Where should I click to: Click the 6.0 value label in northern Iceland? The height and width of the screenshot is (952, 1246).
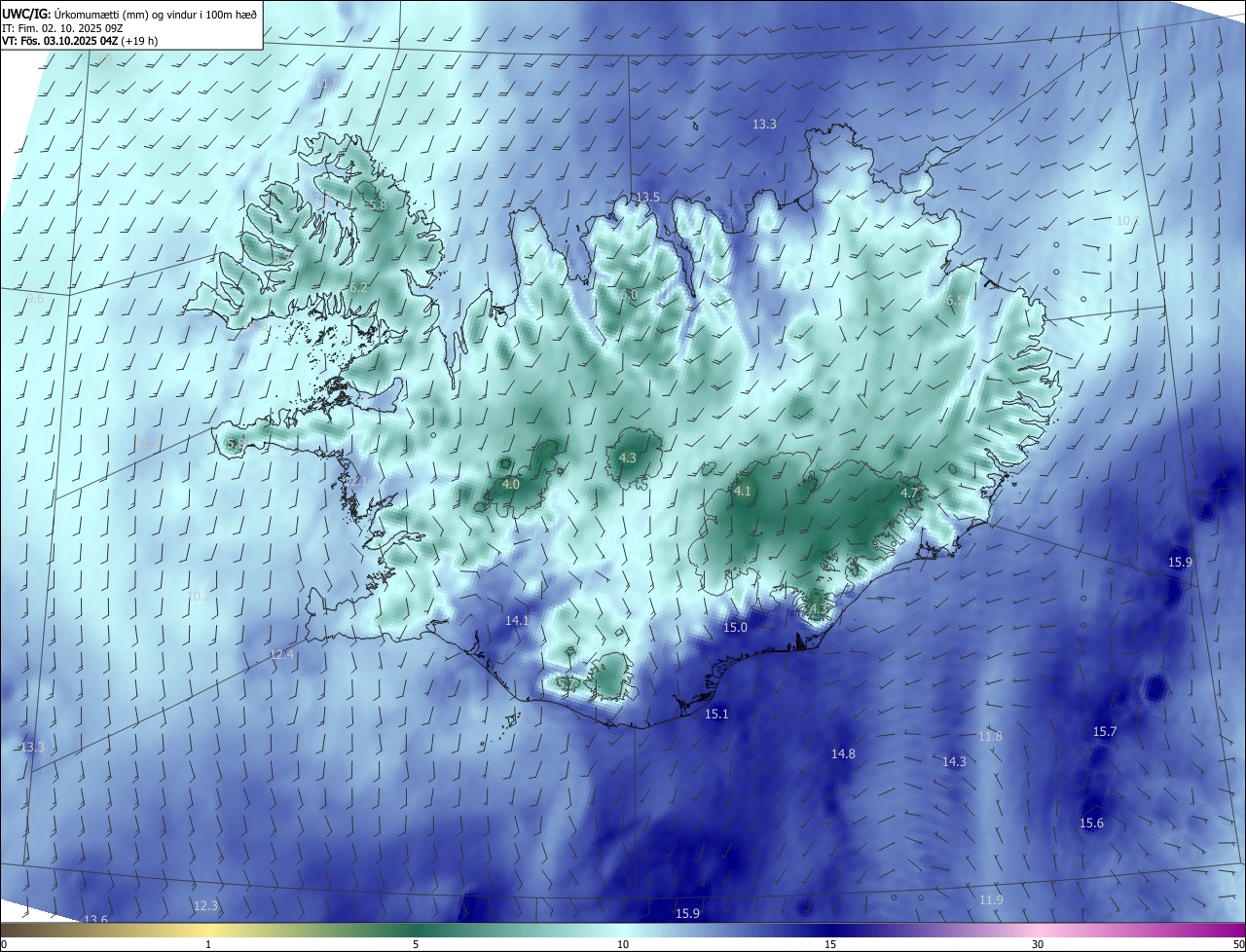pyautogui.click(x=629, y=295)
